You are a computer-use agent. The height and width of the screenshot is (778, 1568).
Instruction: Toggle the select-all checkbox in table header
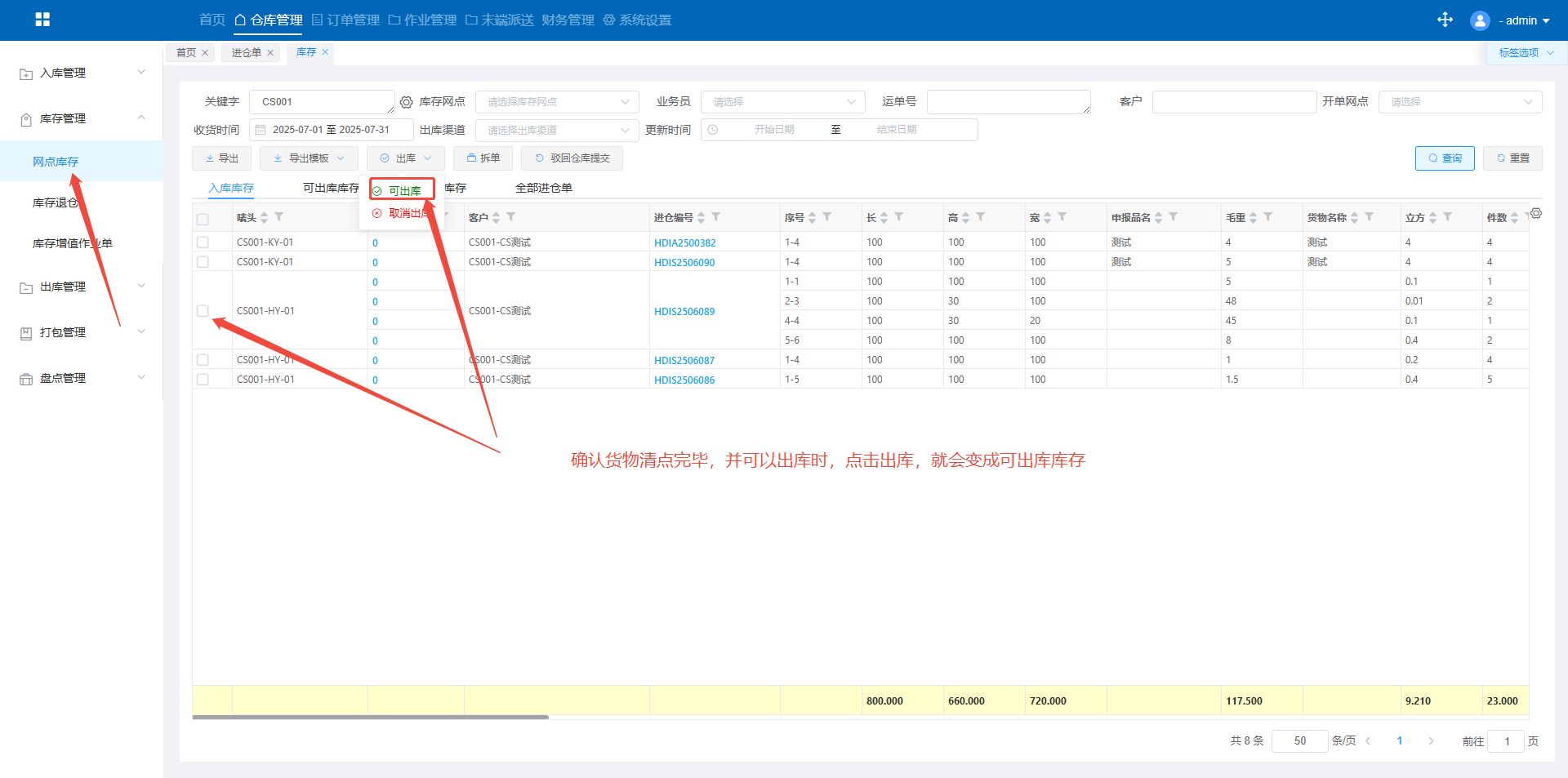203,219
